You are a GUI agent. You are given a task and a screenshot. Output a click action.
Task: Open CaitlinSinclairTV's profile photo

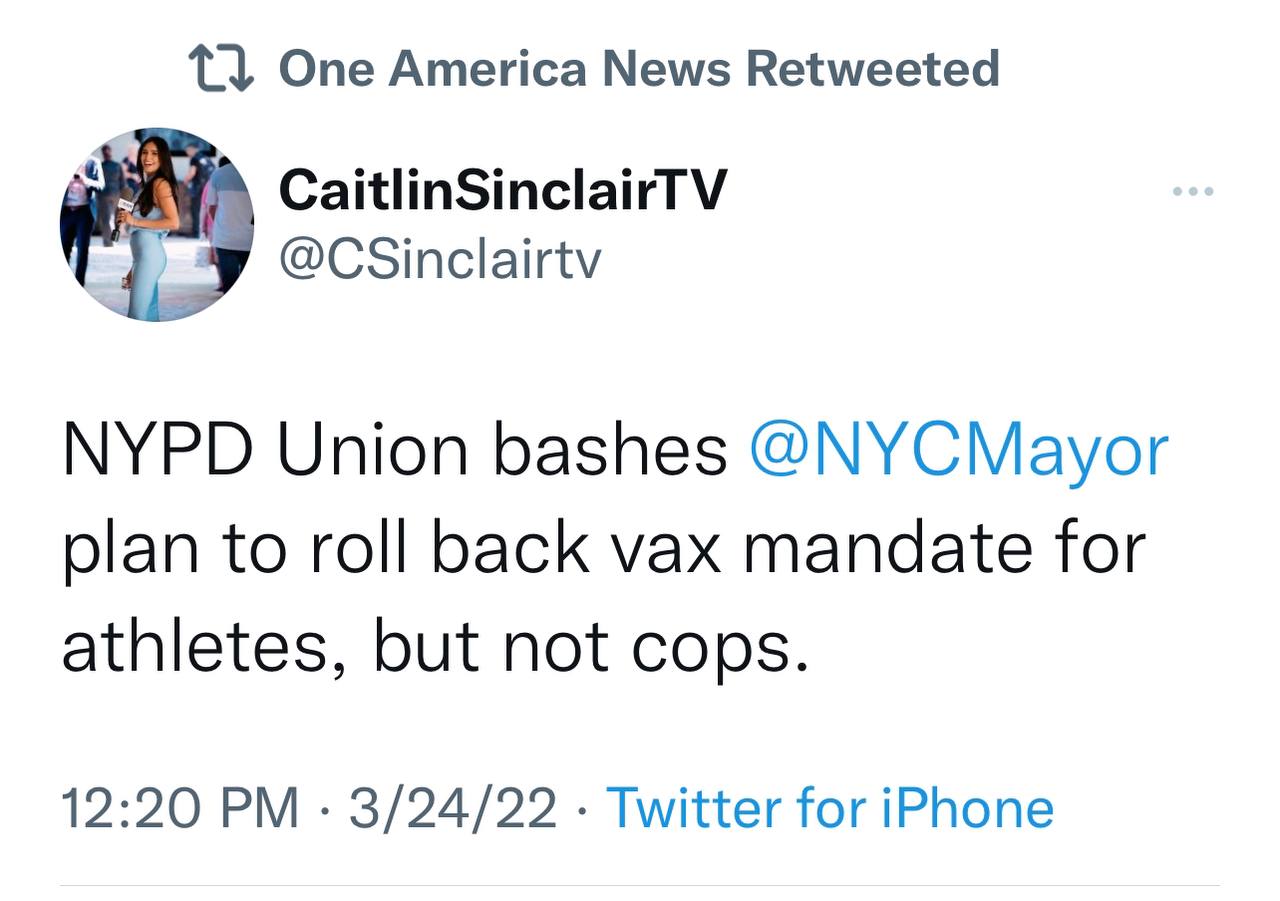157,225
